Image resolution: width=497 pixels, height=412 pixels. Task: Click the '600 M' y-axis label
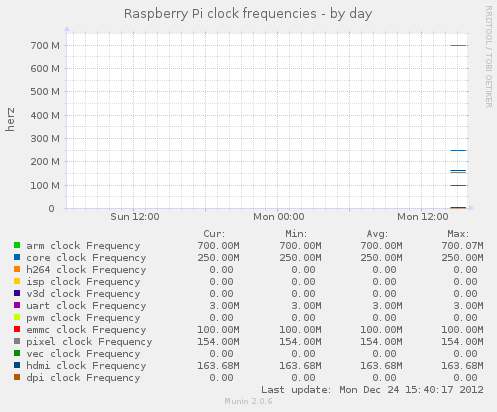click(45, 69)
